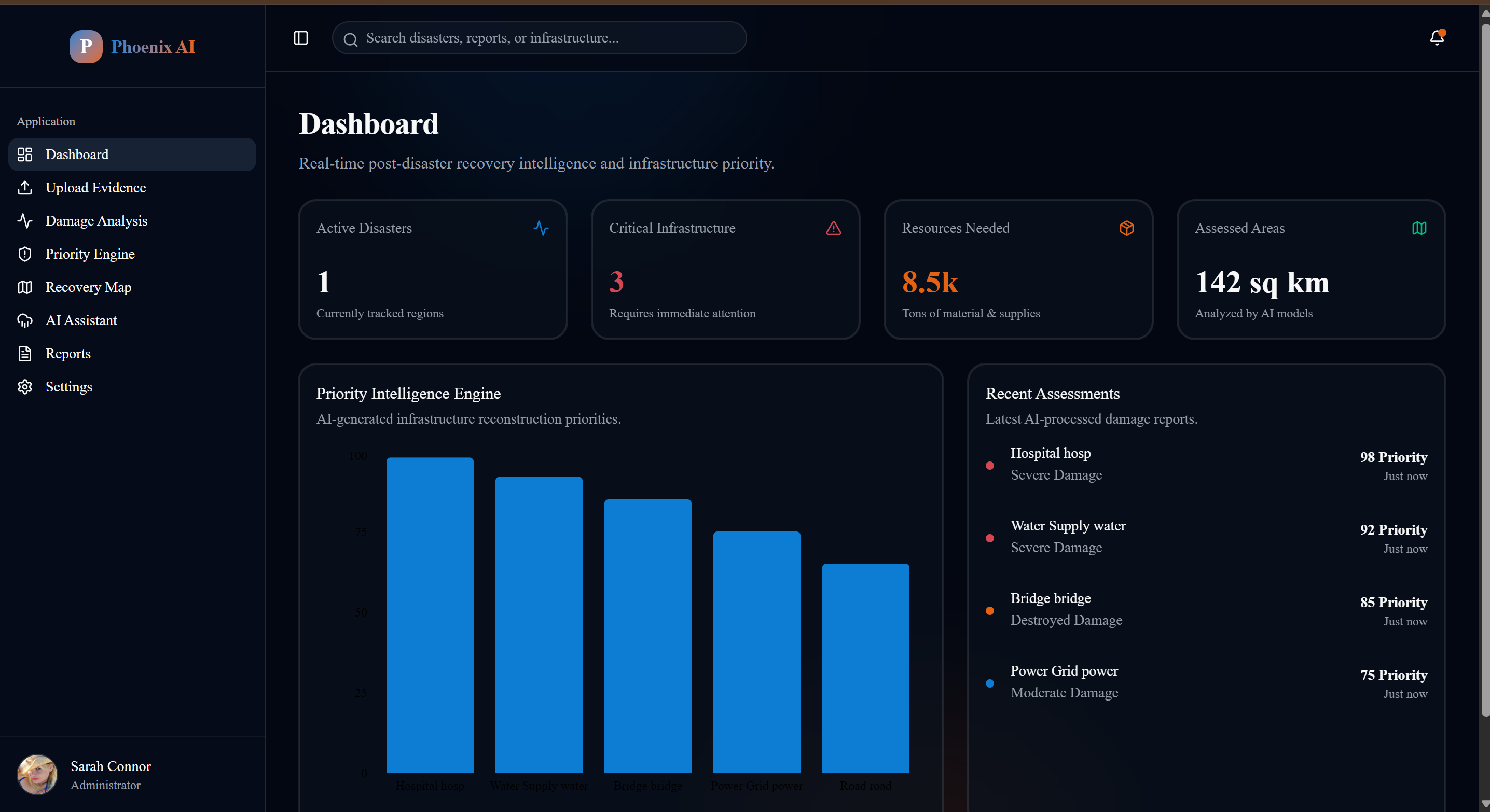This screenshot has width=1490, height=812.
Task: Click the Active Disasters pulse icon
Action: click(x=541, y=228)
